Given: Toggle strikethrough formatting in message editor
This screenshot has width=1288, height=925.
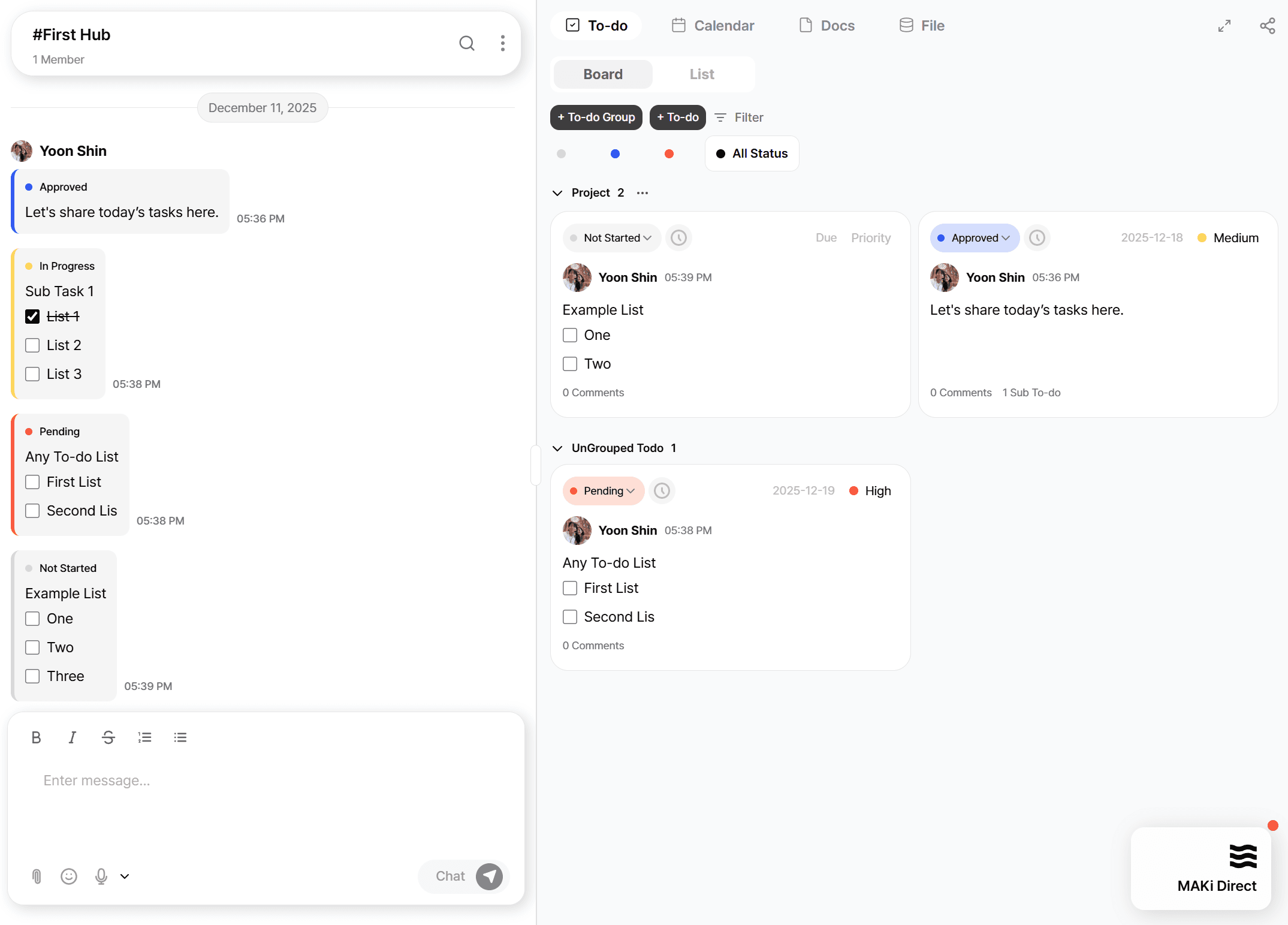Looking at the screenshot, I should point(108,737).
